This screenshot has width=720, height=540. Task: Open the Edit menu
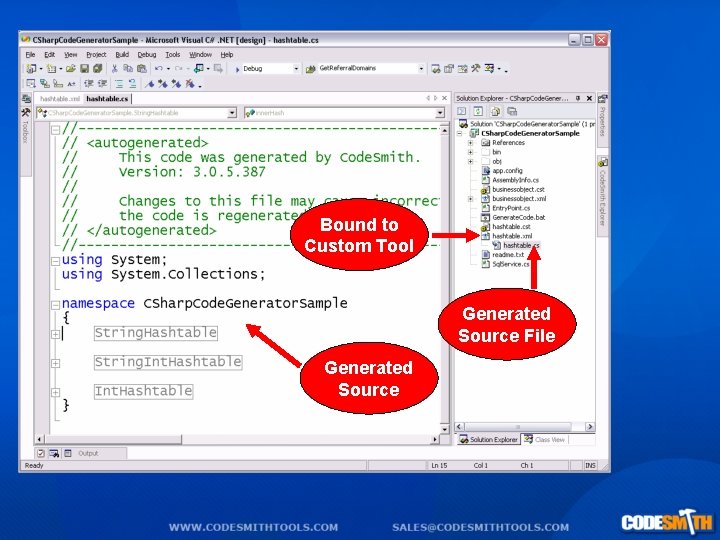click(x=50, y=55)
